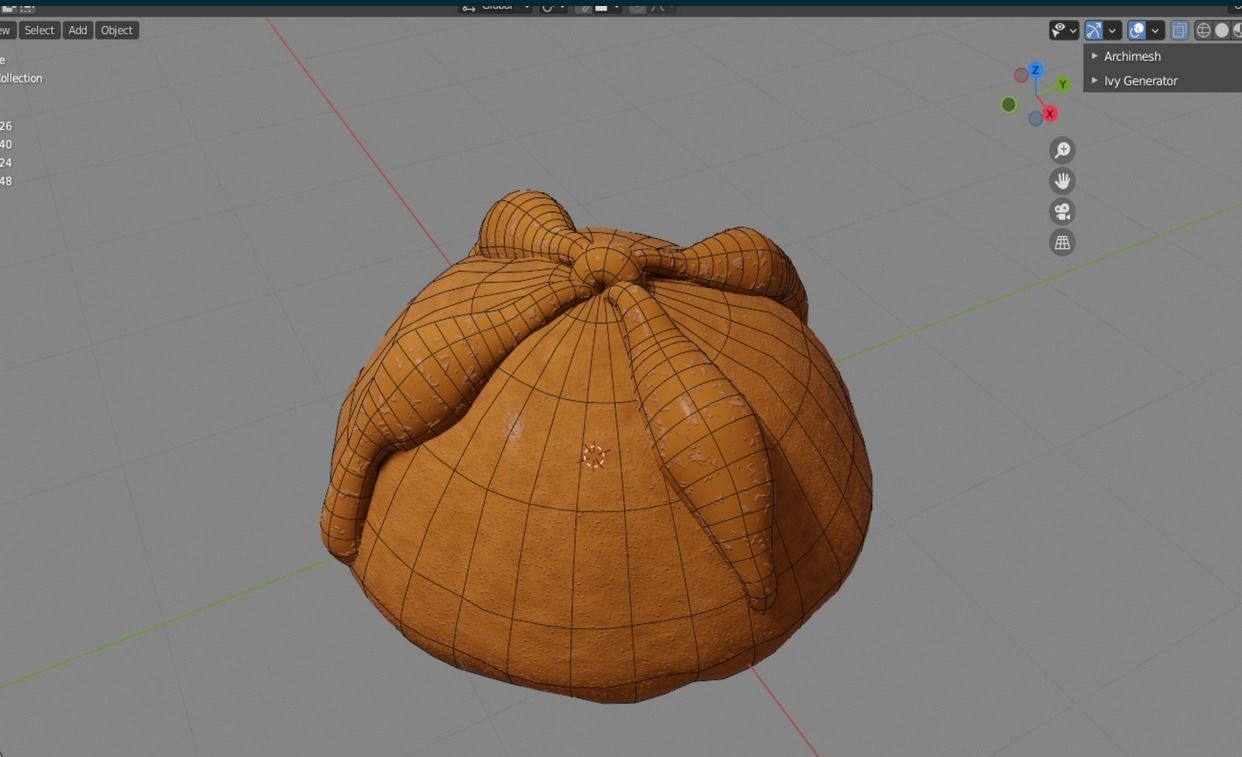Screen dimensions: 1242x757
Task: Open the Object menu
Action: pyautogui.click(x=116, y=30)
